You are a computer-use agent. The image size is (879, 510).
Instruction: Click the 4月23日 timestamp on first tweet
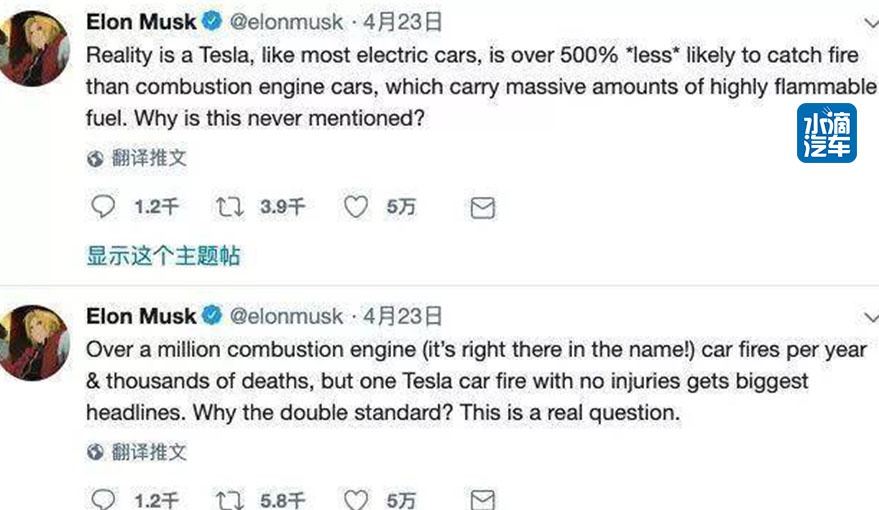coord(407,21)
